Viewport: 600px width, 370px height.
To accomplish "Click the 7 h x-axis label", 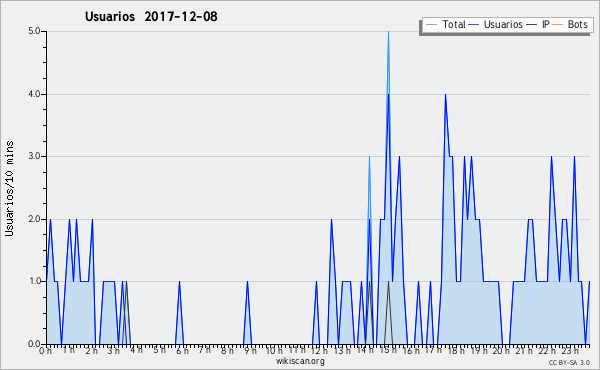I will (x=204, y=350).
